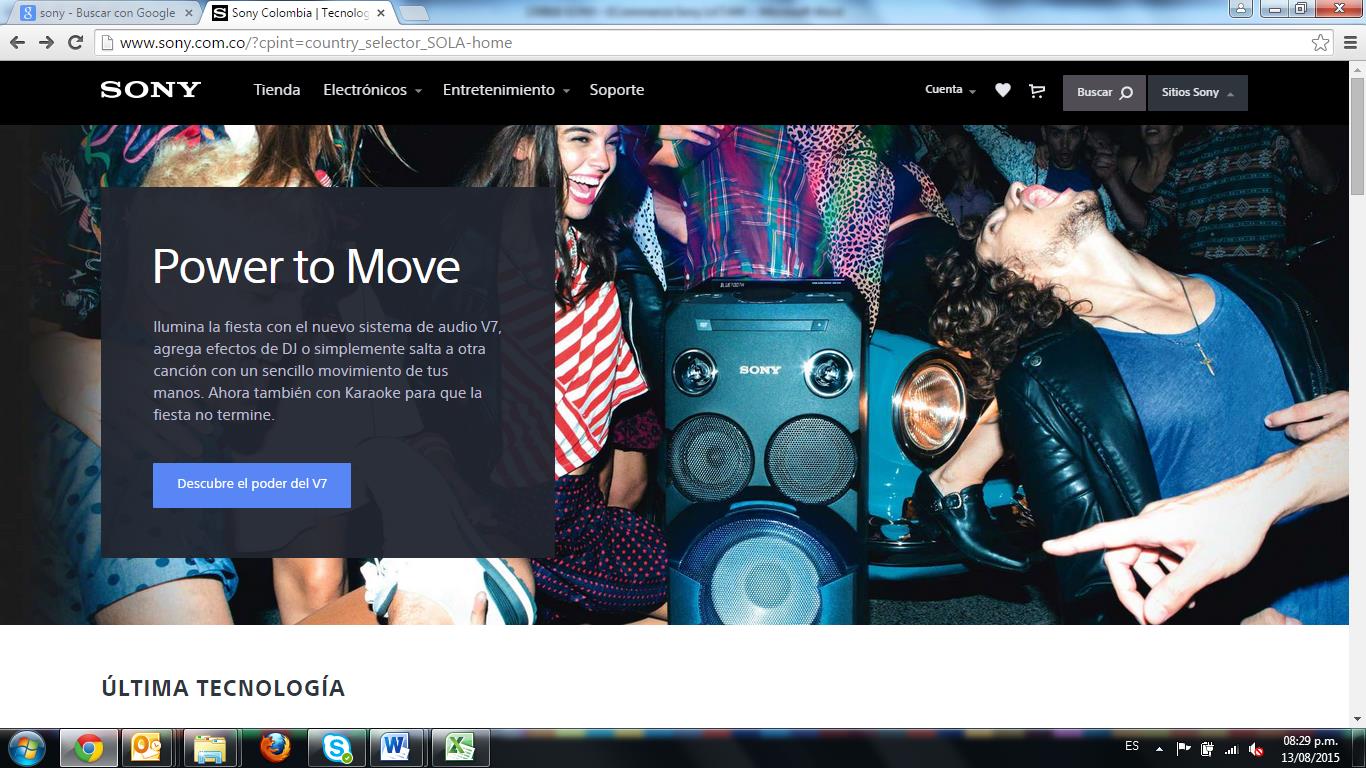1366x768 pixels.
Task: Click the browser forward arrow
Action: click(x=46, y=43)
